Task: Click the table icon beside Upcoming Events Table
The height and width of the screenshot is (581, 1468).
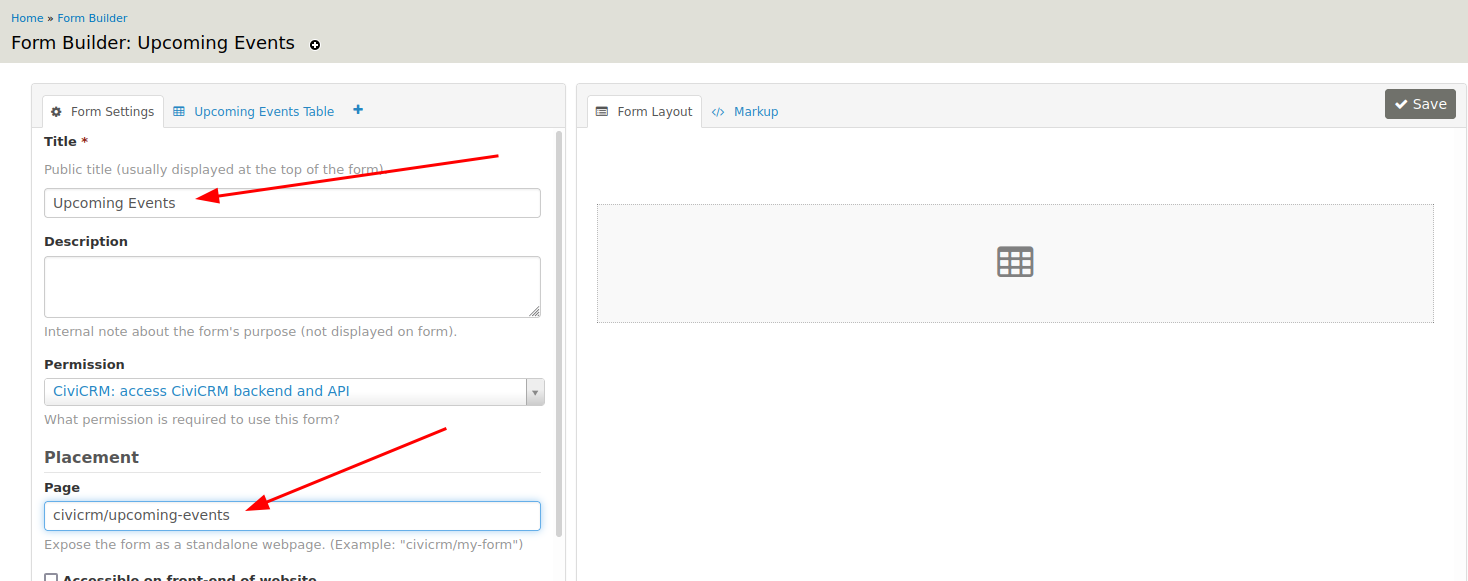Action: point(179,112)
